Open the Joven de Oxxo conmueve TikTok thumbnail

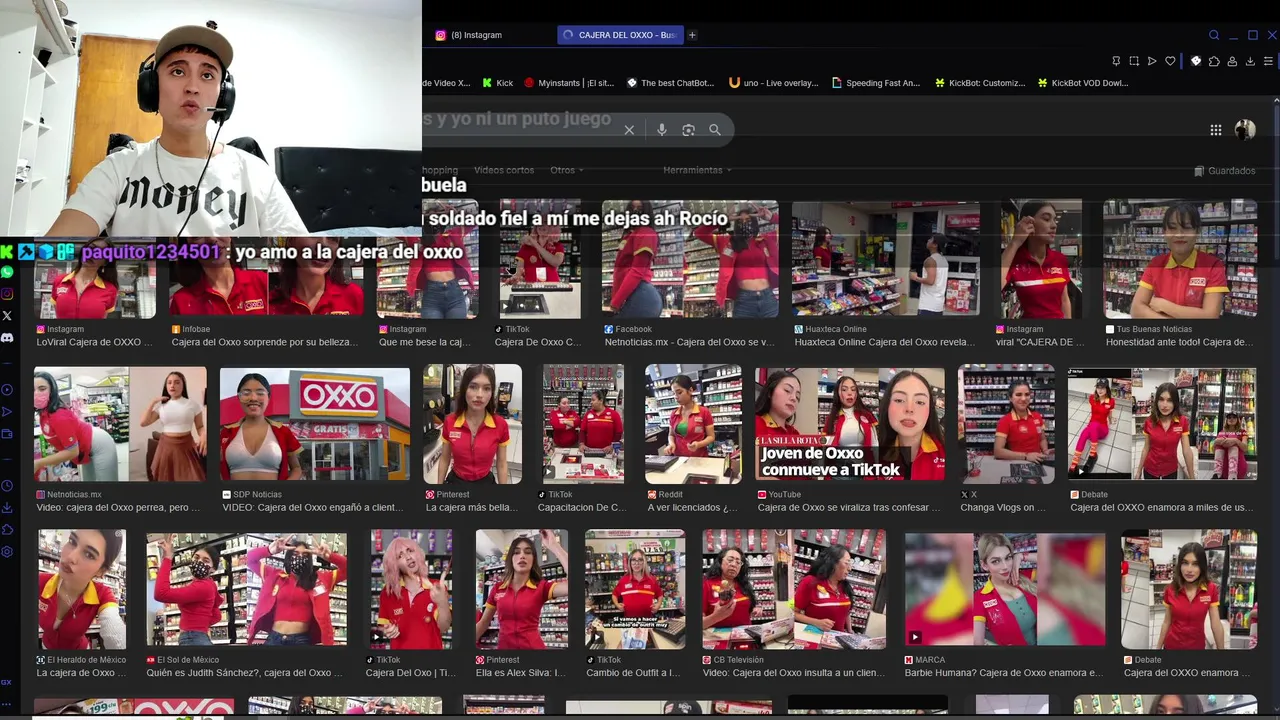850,424
